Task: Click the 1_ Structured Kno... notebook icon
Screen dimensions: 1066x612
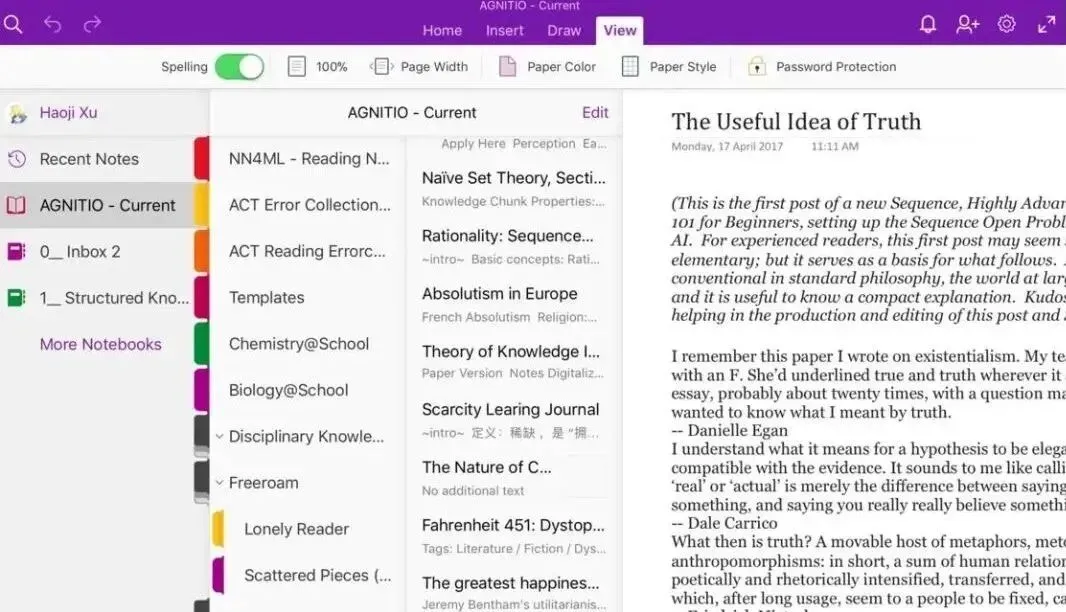Action: [16, 298]
